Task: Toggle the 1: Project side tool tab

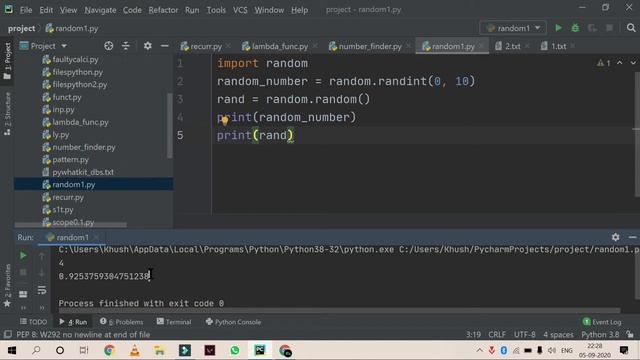Action: pyautogui.click(x=7, y=61)
